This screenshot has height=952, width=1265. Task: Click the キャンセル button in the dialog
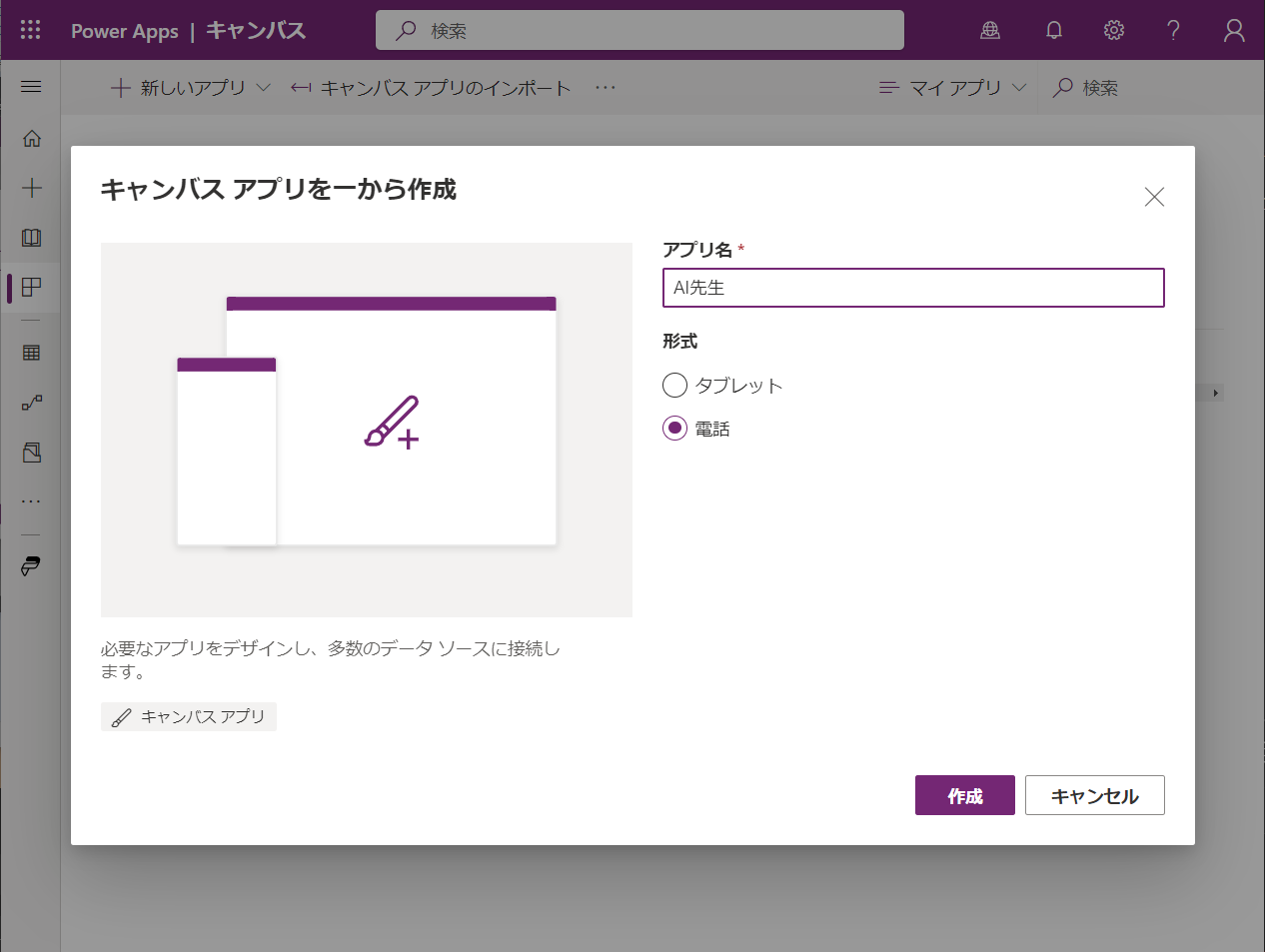[1094, 795]
